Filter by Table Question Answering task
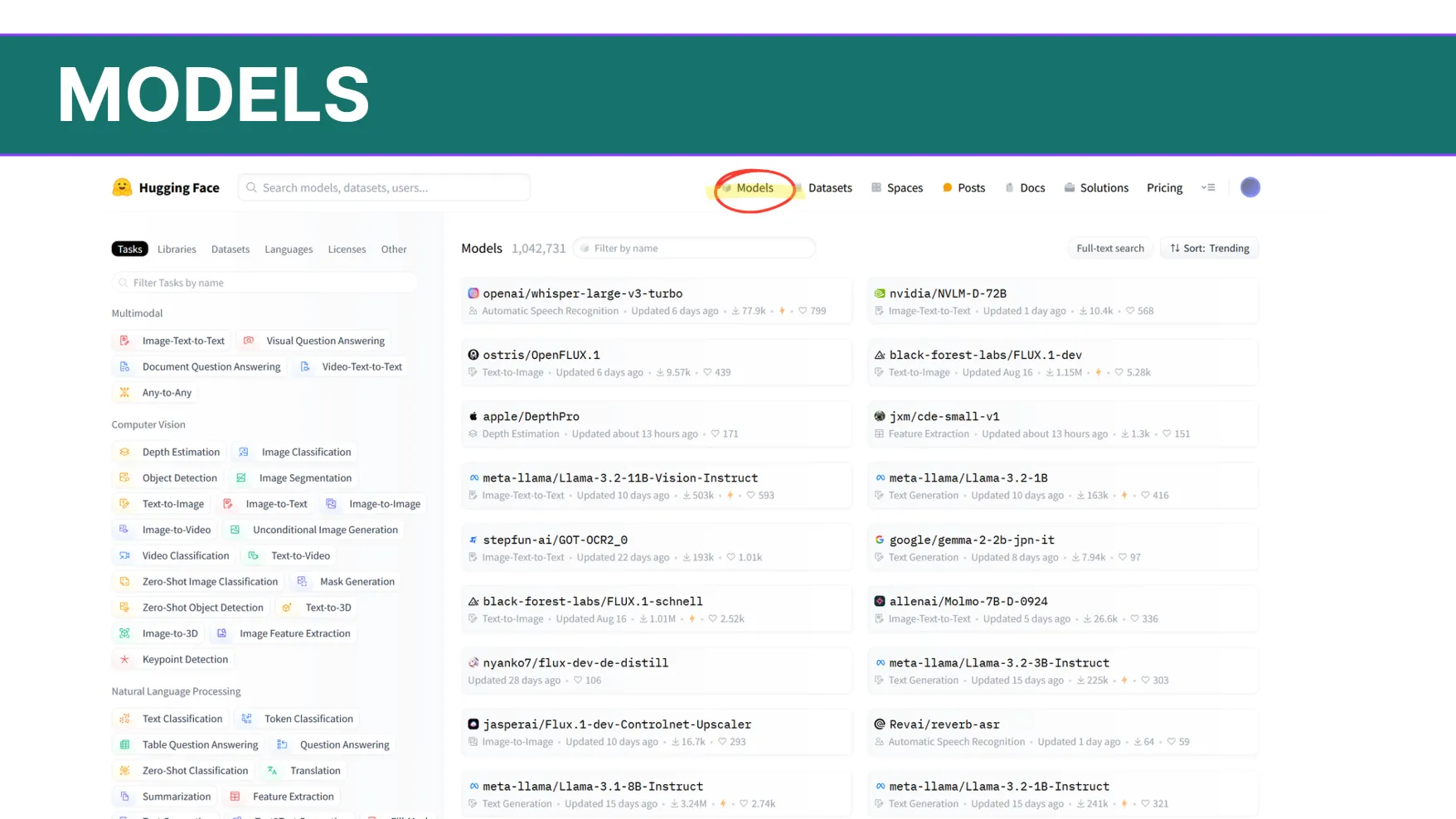The width and height of the screenshot is (1456, 819). click(189, 744)
